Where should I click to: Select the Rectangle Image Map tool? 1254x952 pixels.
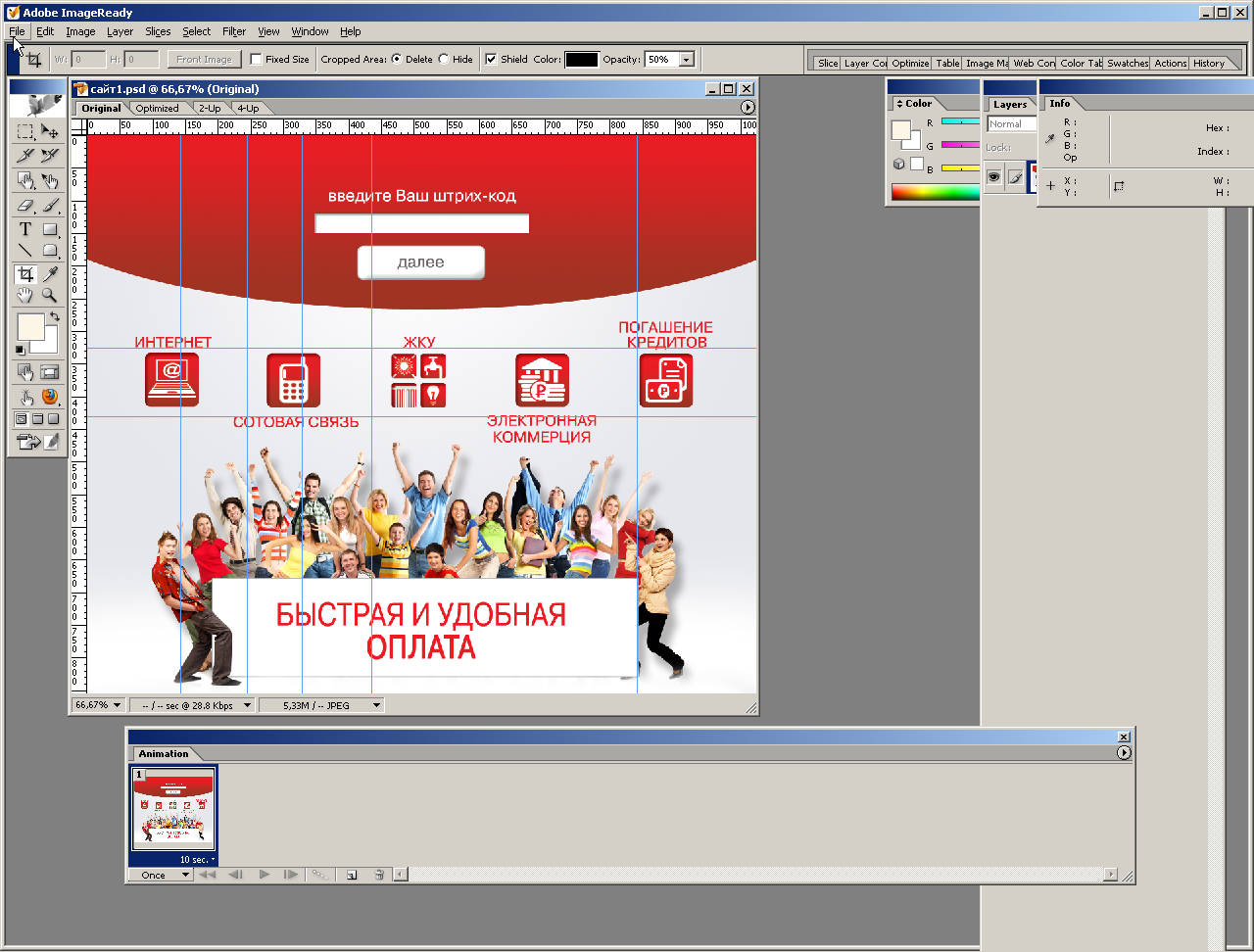(25, 181)
